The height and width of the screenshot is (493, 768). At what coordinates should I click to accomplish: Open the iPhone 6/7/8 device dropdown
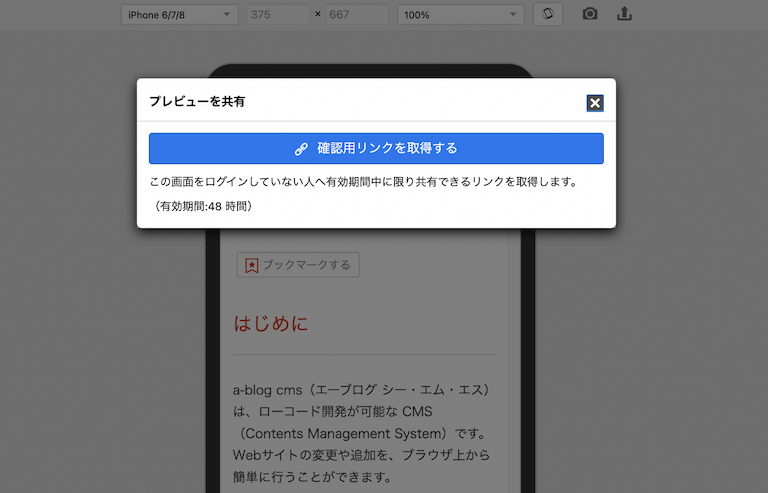179,15
